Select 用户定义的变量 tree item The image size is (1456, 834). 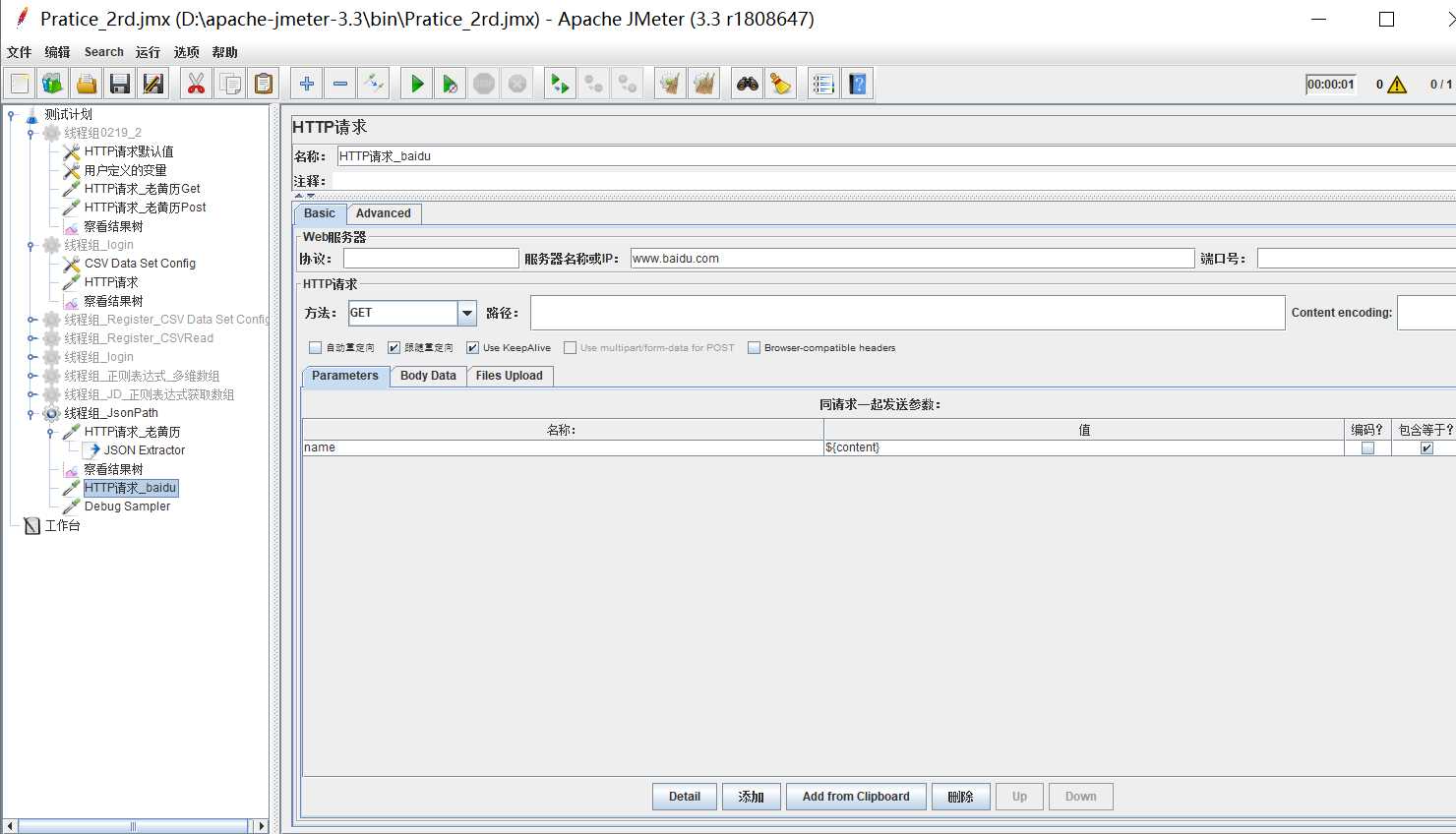[125, 170]
